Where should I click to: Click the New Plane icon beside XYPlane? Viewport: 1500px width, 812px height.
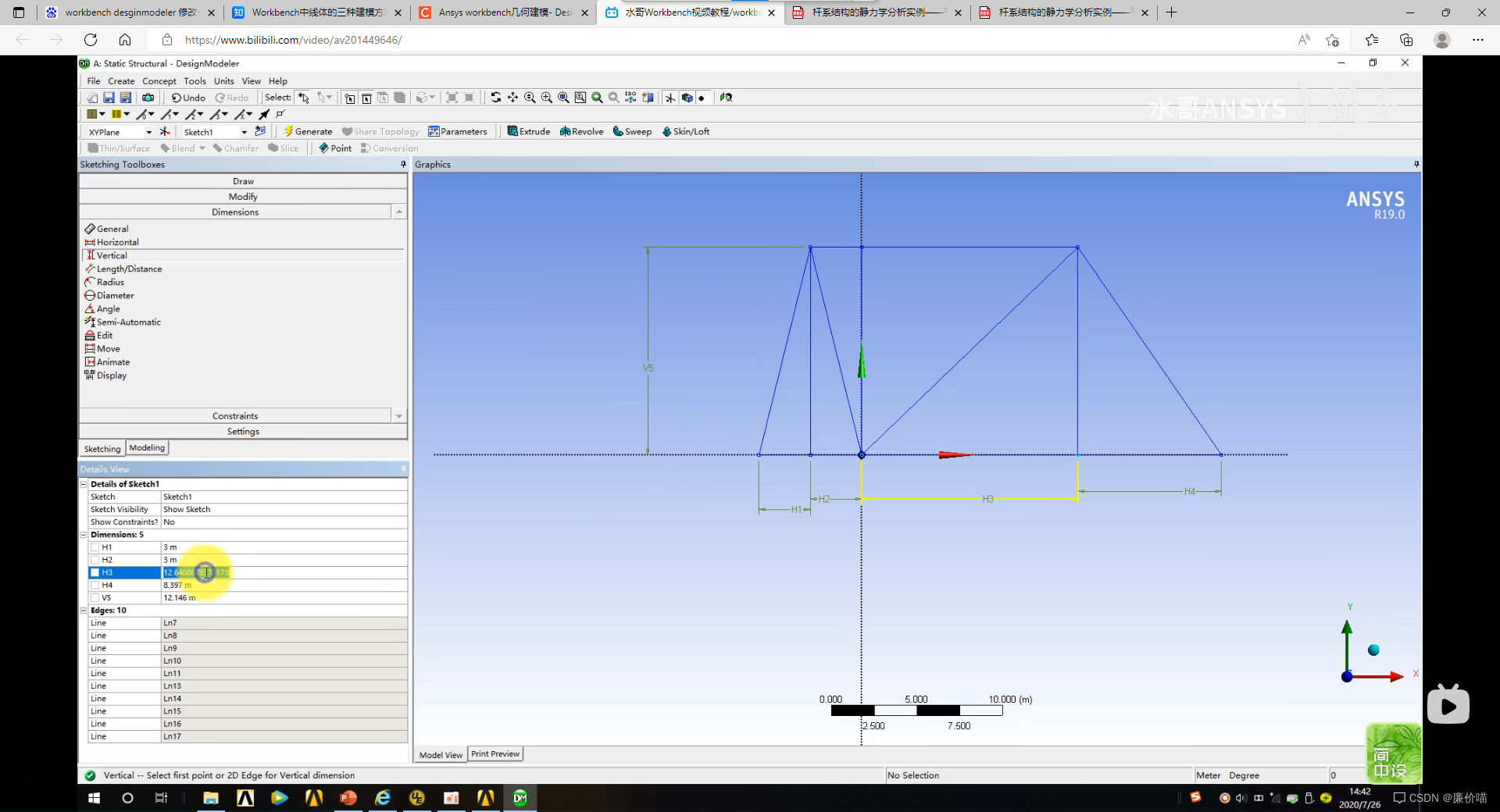click(x=165, y=131)
